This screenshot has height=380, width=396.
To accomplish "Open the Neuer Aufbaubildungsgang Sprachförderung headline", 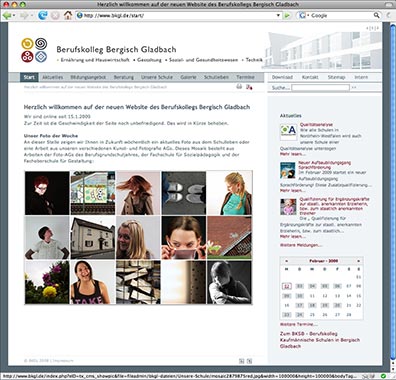I will coord(325,165).
